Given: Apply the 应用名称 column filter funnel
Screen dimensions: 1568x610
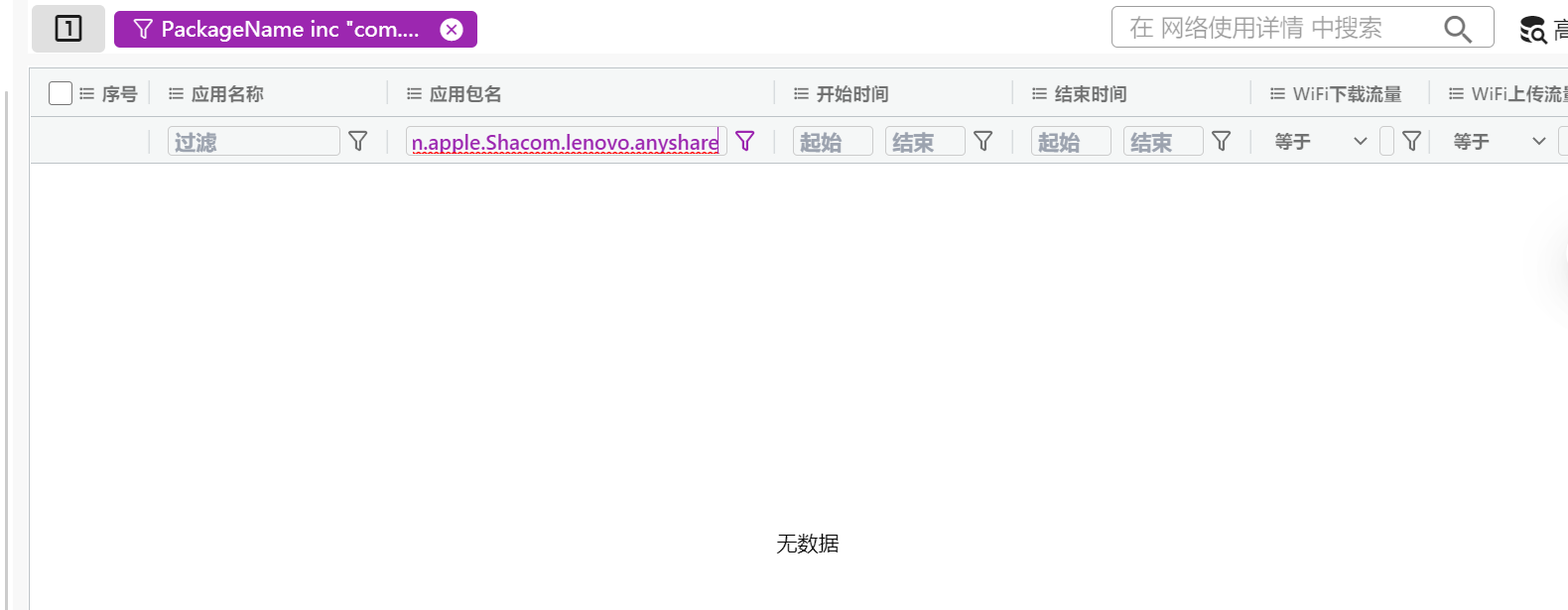Looking at the screenshot, I should pos(358,142).
